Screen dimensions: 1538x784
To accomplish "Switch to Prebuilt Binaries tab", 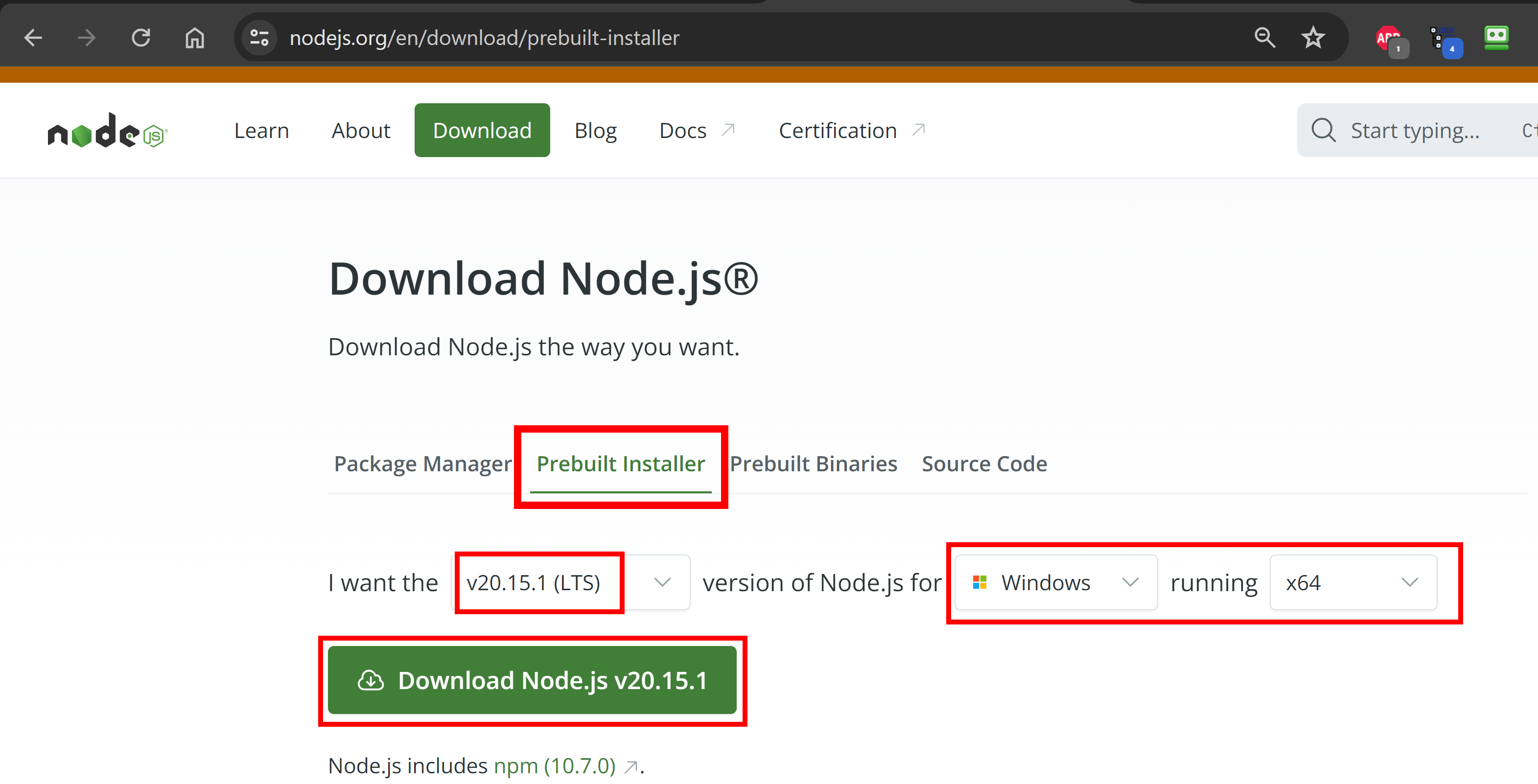I will (813, 464).
